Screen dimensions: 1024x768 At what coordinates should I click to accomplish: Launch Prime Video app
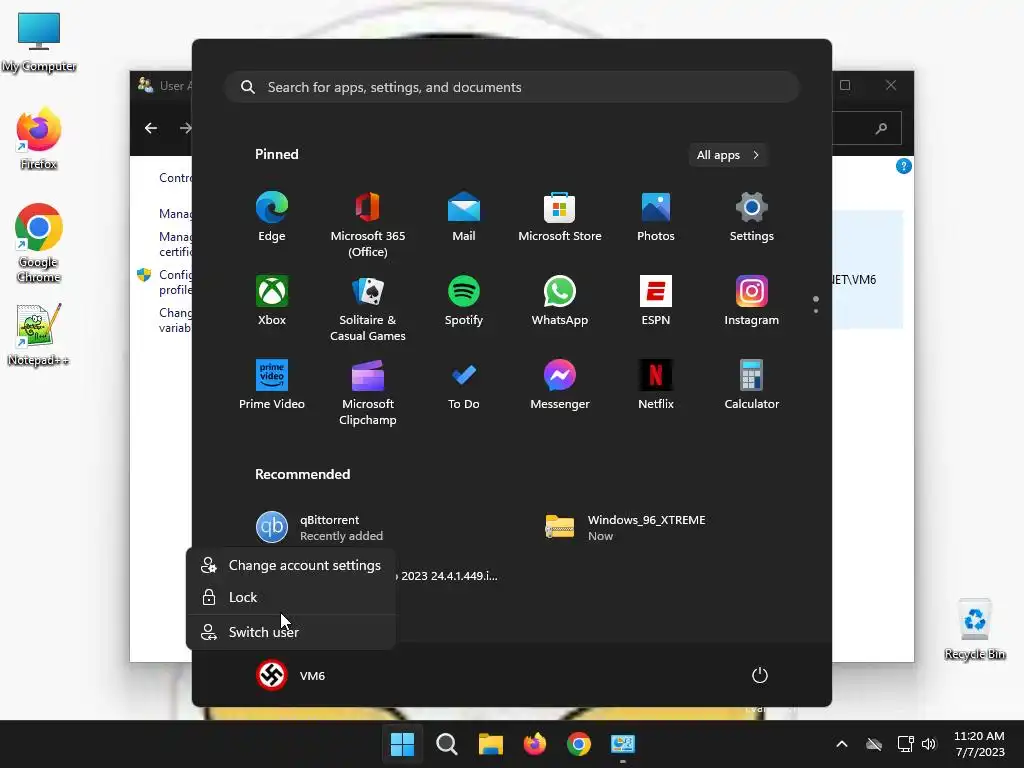tap(272, 385)
